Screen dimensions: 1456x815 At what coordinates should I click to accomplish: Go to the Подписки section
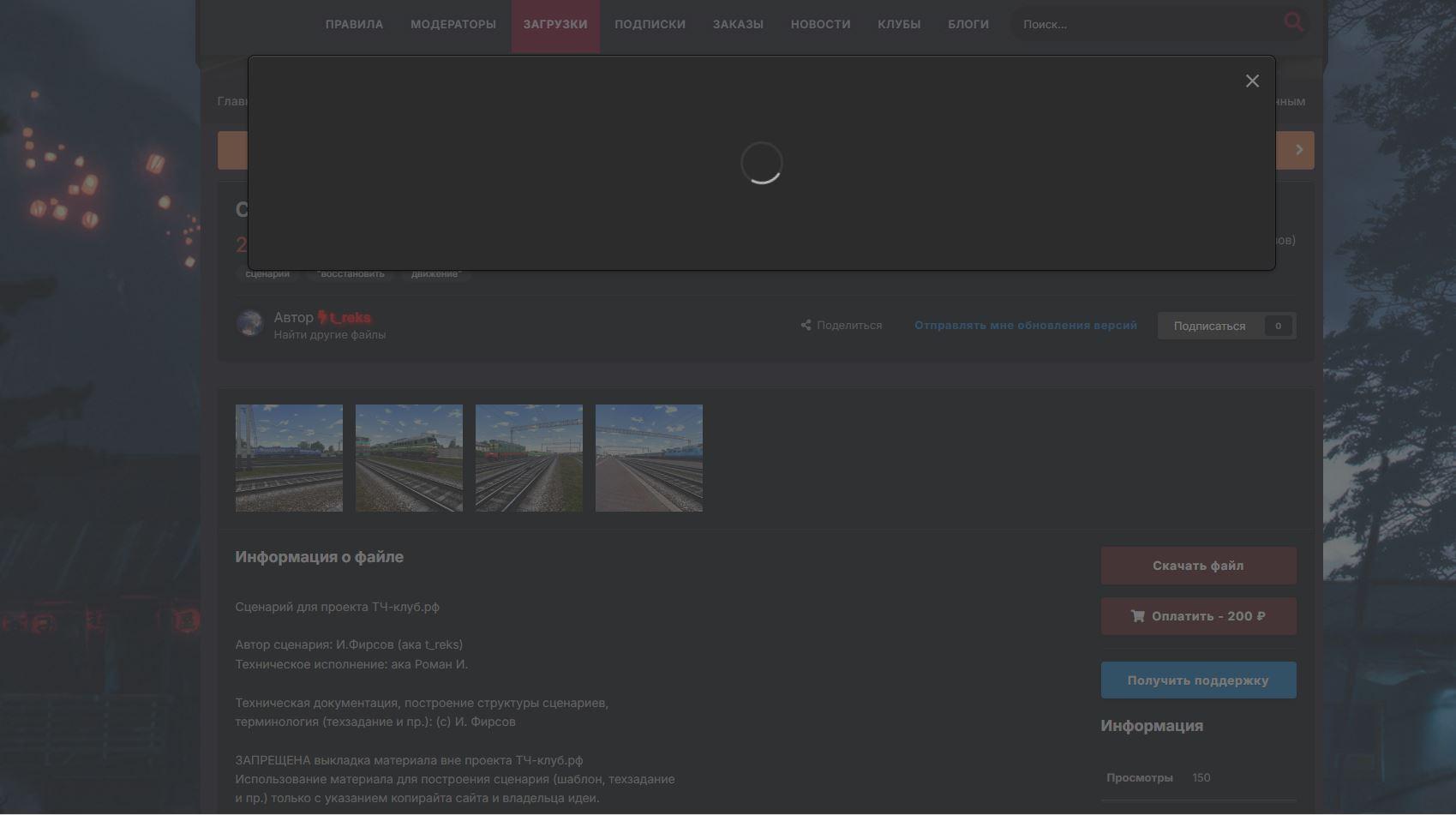(650, 25)
